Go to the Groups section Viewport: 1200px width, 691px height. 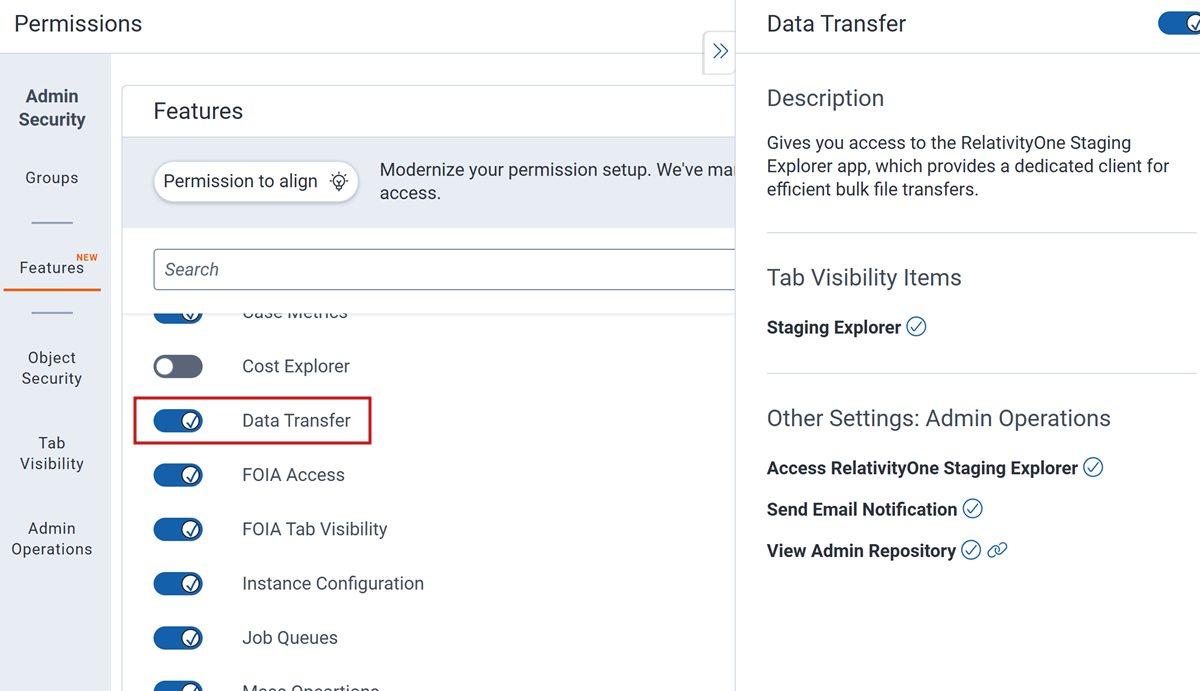pos(51,177)
